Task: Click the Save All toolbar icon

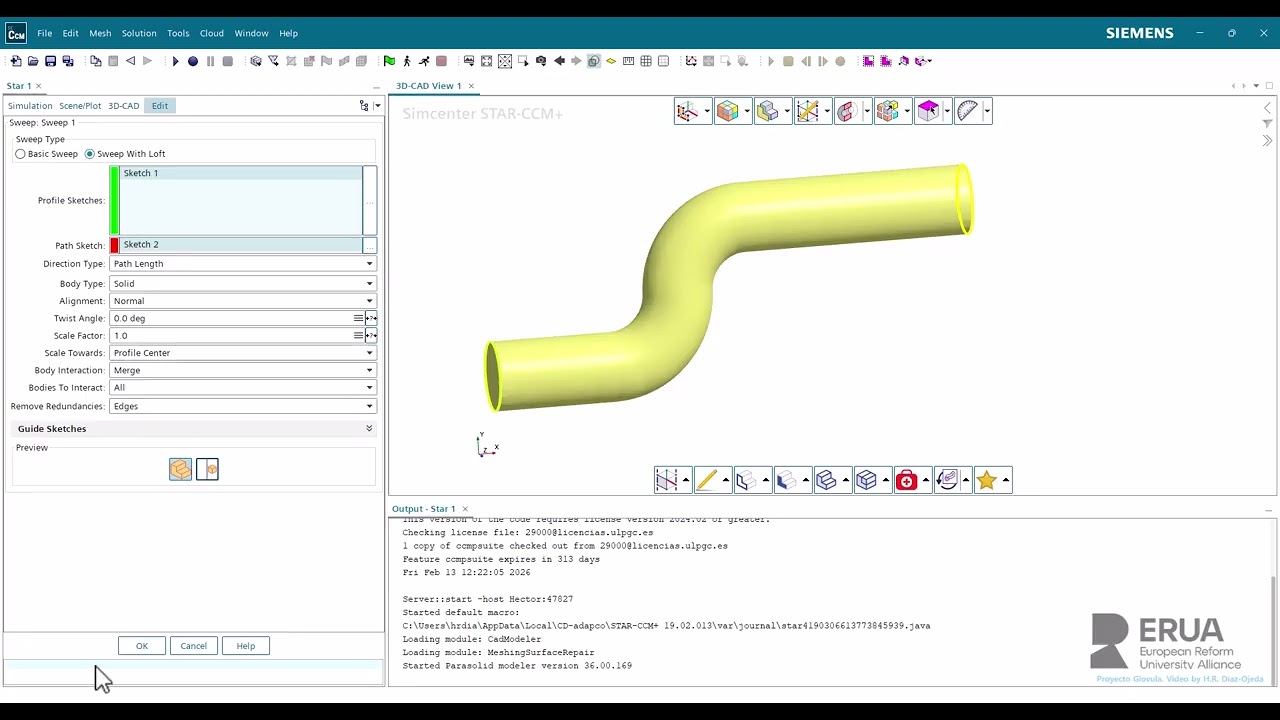Action: coord(68,61)
